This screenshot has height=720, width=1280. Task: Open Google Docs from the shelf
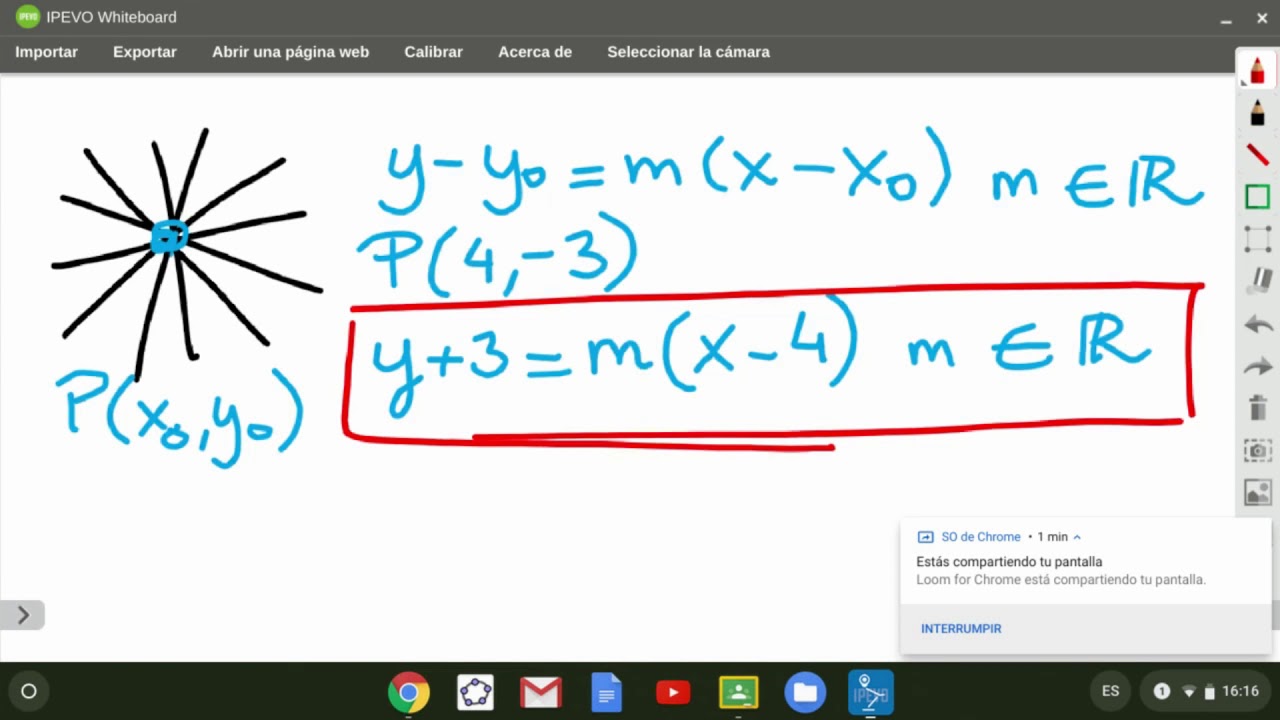[607, 693]
